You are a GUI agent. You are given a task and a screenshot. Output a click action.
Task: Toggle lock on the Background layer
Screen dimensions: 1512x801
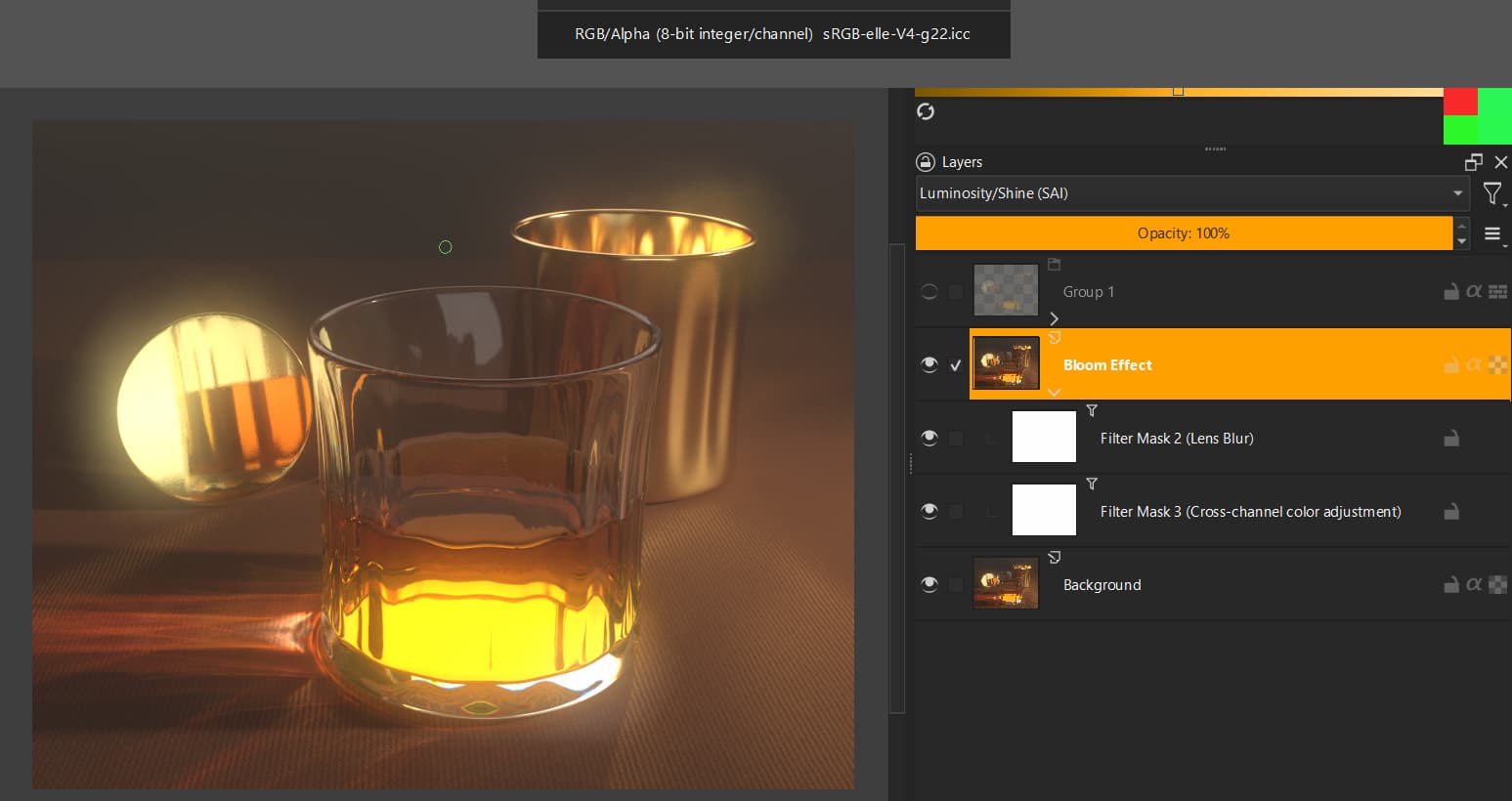pyautogui.click(x=1451, y=585)
